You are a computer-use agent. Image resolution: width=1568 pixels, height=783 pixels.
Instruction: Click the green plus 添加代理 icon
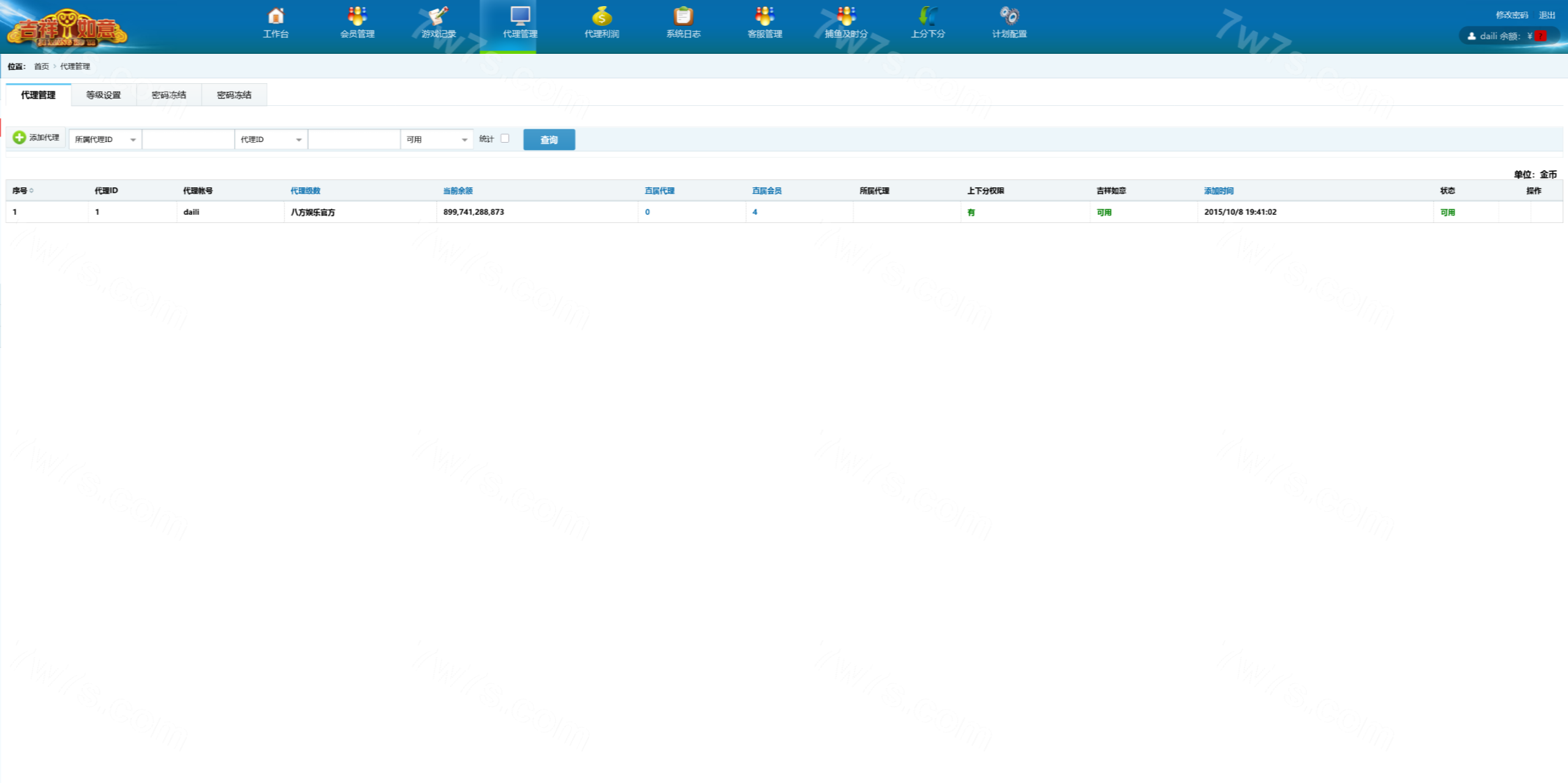point(20,138)
